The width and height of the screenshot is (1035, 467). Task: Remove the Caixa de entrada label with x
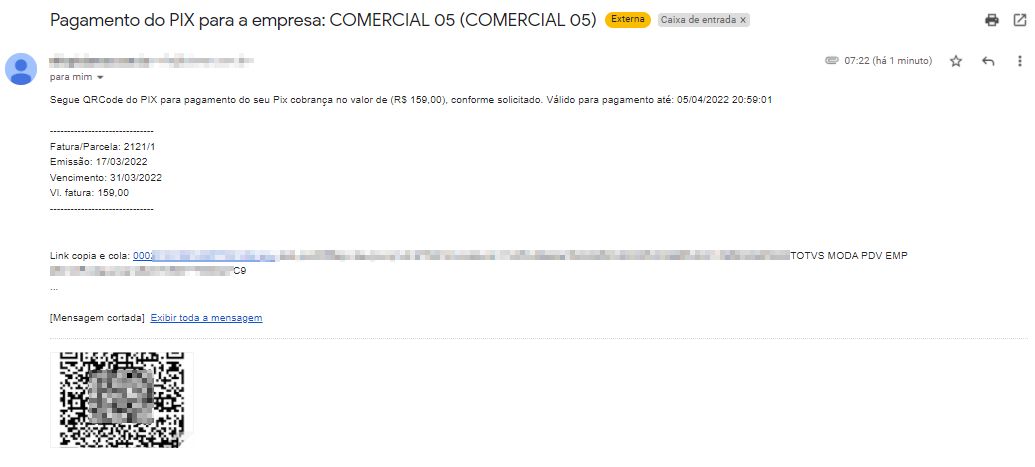click(743, 20)
